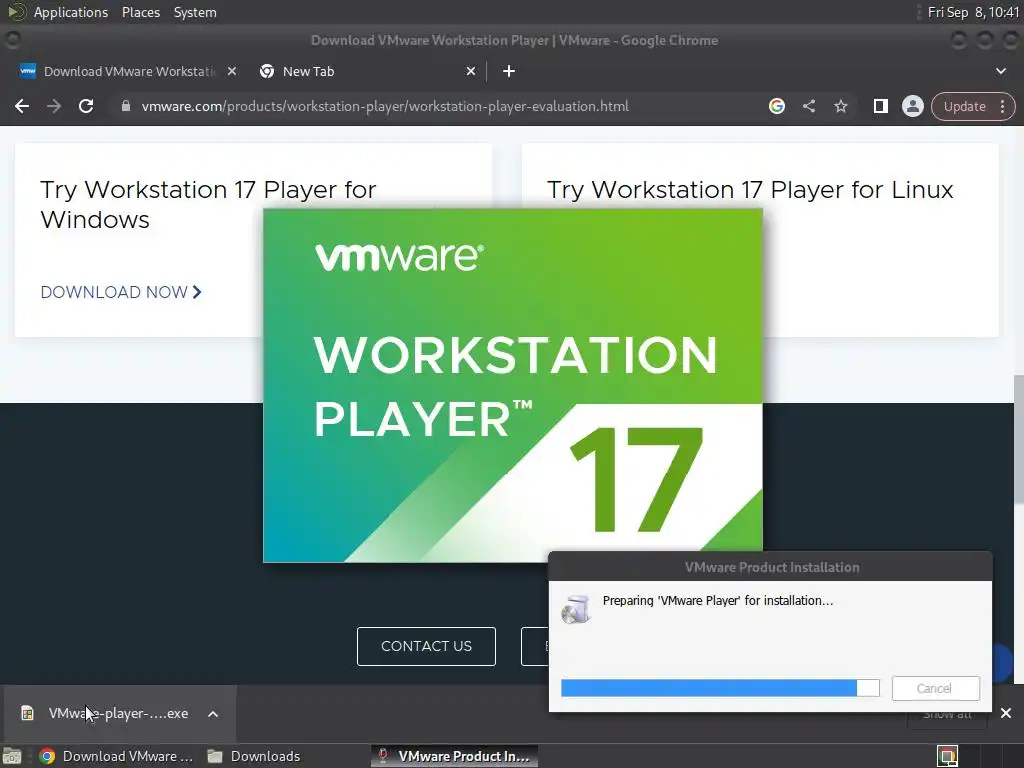Close the Chrome downloads bar
This screenshot has width=1024, height=768.
tap(1006, 713)
